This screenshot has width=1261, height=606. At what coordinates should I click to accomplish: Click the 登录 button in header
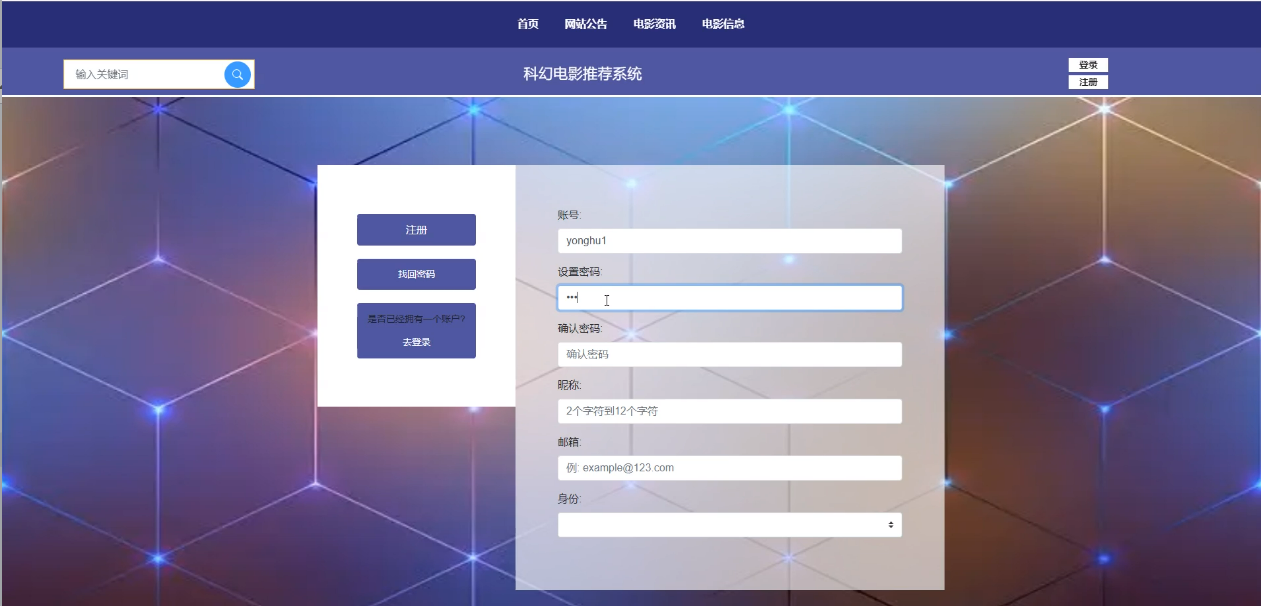1088,65
